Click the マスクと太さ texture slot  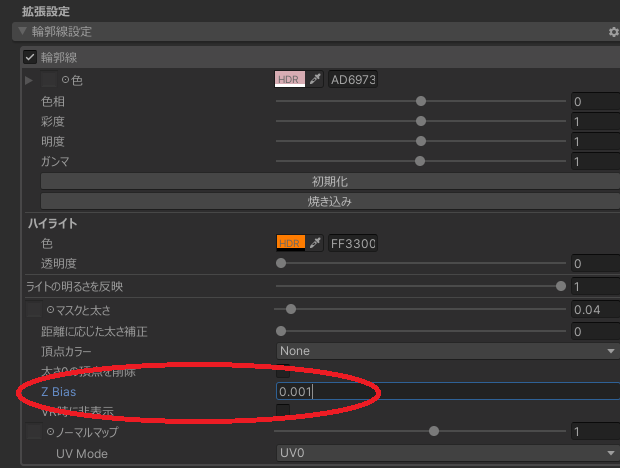pos(34,309)
